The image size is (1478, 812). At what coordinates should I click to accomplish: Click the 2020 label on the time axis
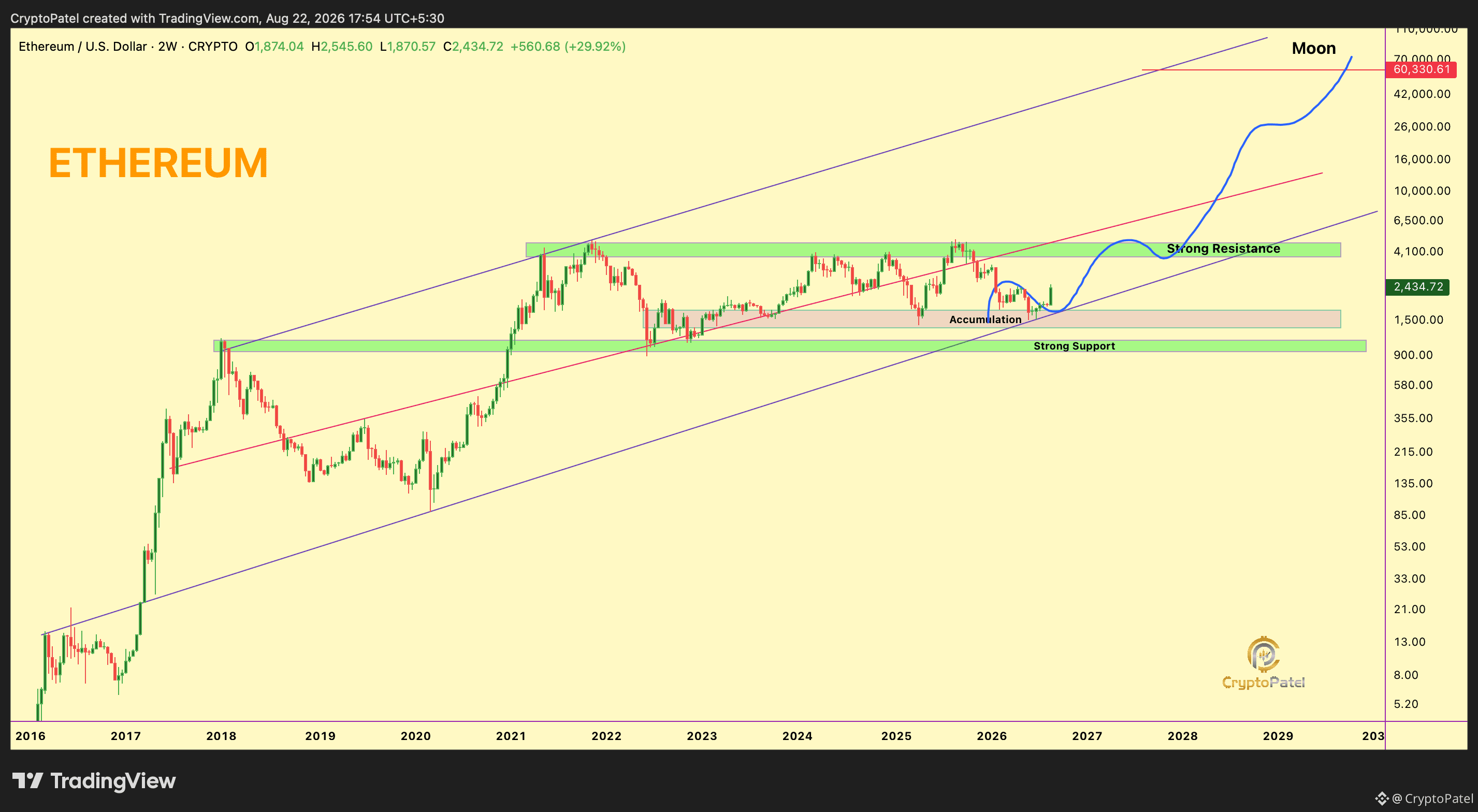415,736
